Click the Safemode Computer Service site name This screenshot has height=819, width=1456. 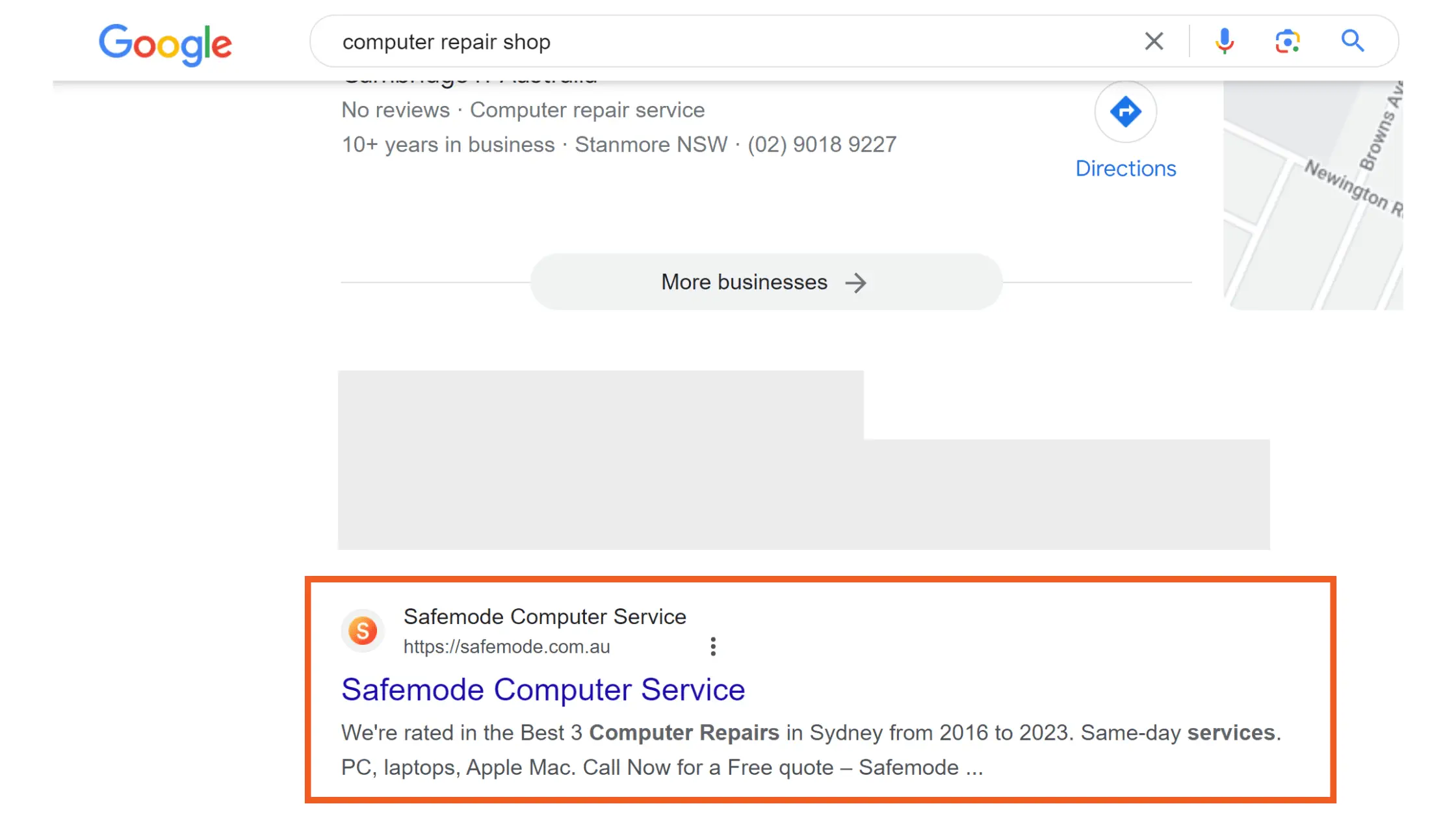[545, 616]
